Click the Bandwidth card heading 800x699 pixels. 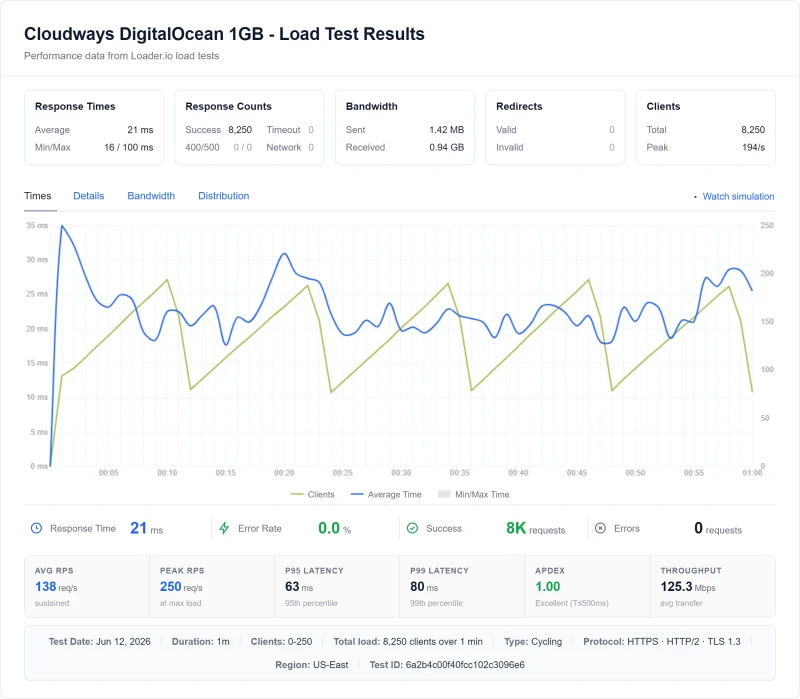click(x=371, y=106)
